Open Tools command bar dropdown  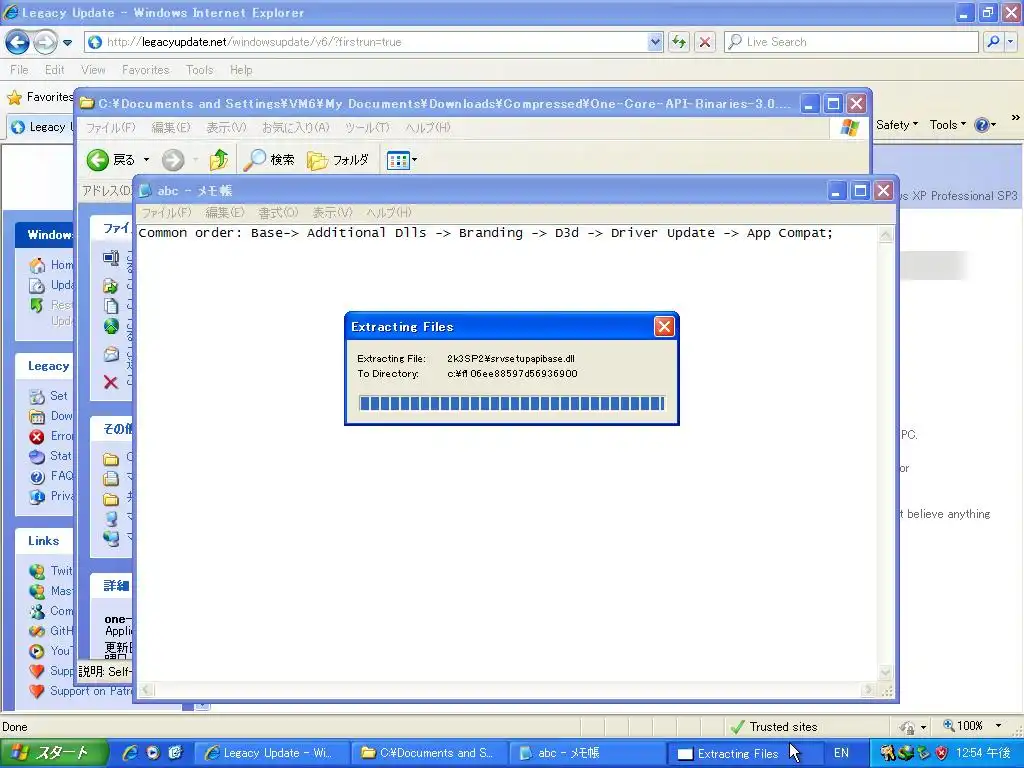coord(948,125)
